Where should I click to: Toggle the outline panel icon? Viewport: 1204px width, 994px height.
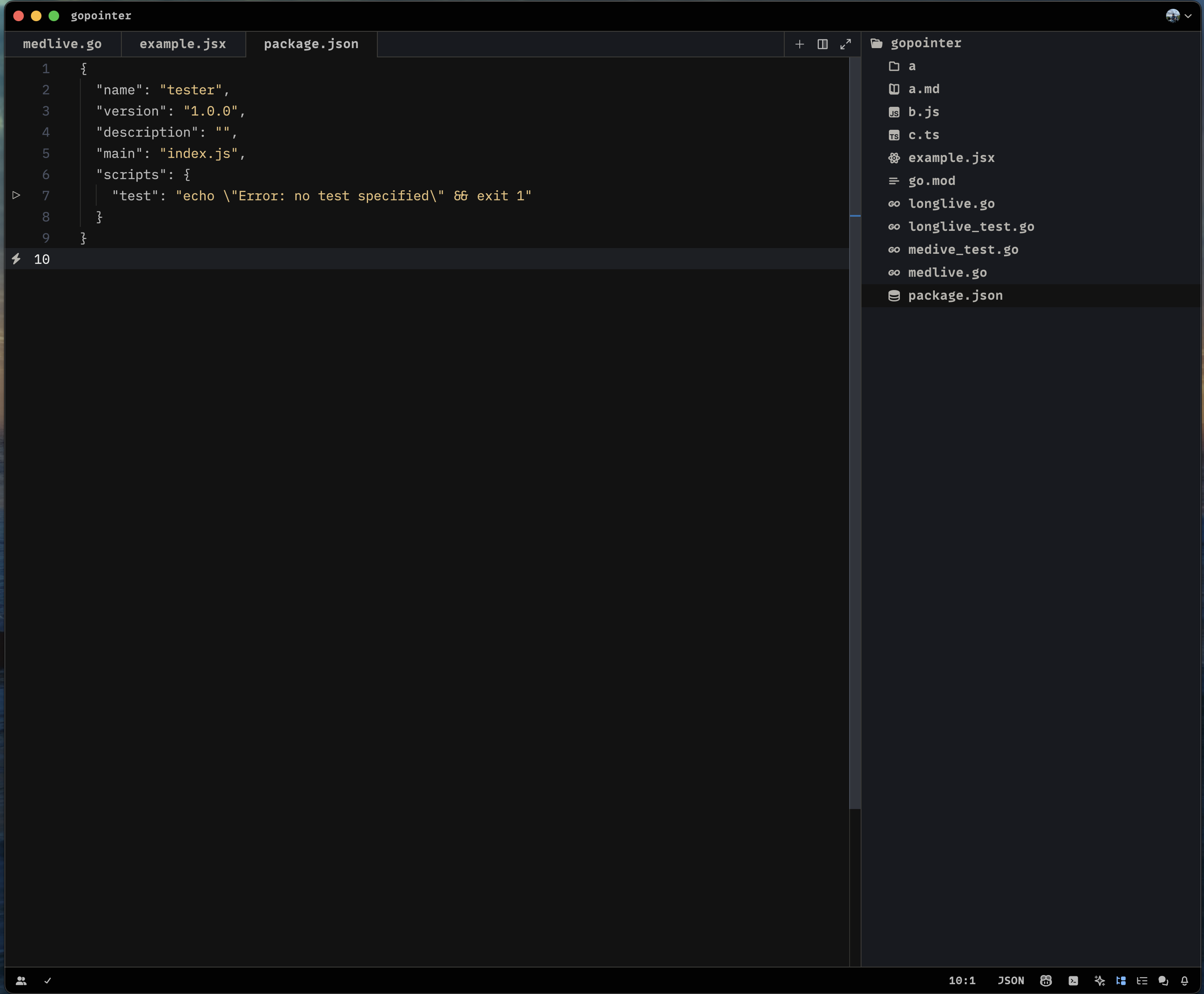pos(1142,981)
